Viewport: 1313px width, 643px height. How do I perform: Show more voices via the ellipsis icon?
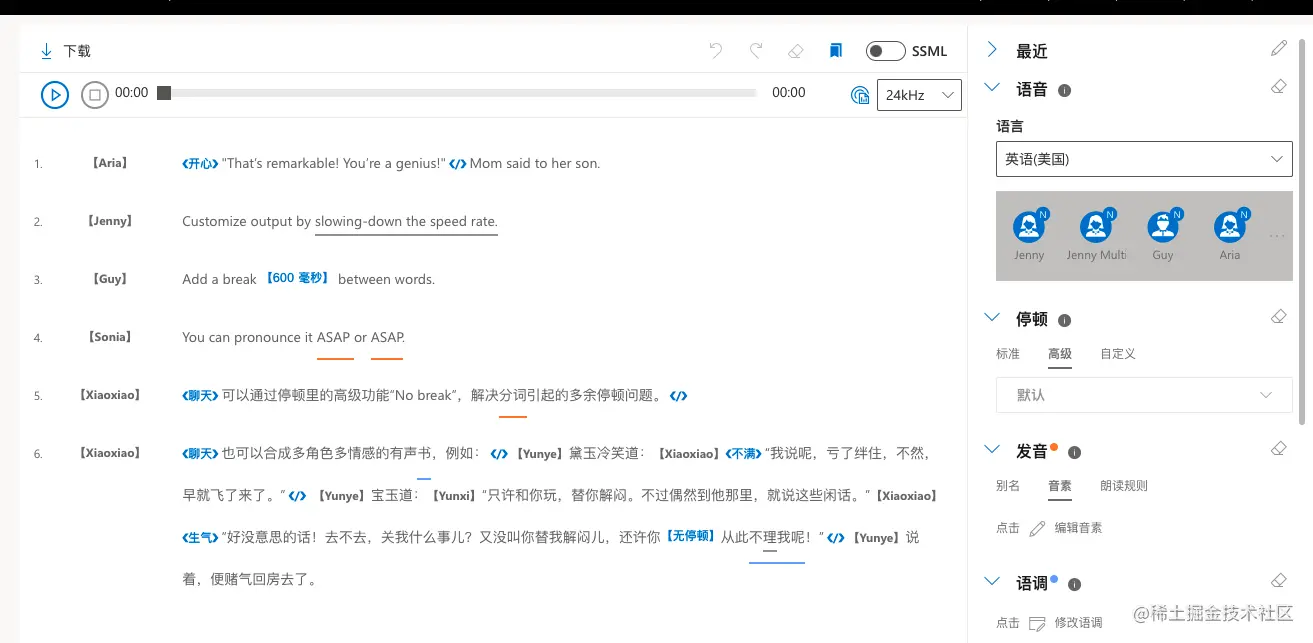[1277, 236]
